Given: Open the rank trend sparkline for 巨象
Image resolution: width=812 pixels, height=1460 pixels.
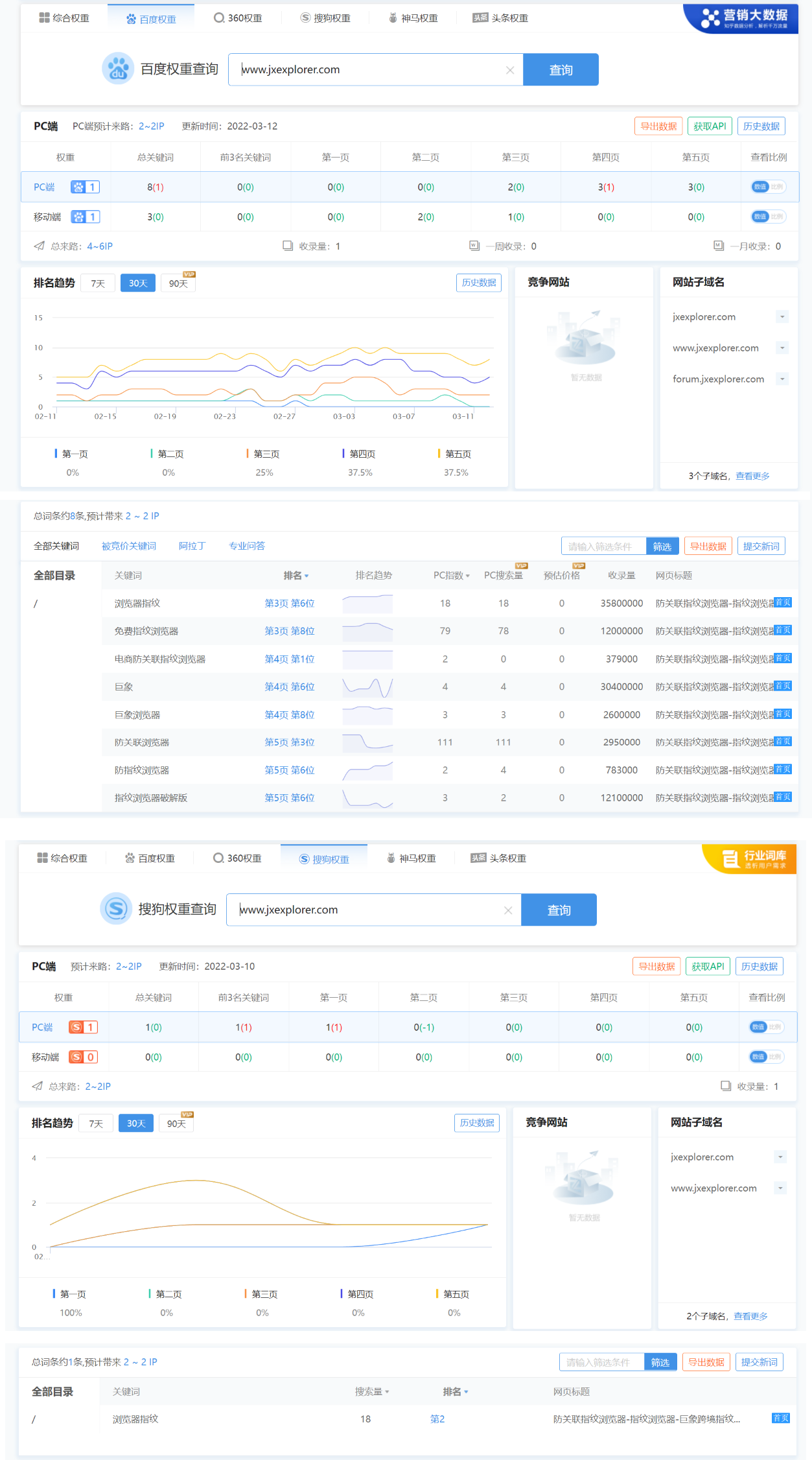Looking at the screenshot, I should pos(367,687).
